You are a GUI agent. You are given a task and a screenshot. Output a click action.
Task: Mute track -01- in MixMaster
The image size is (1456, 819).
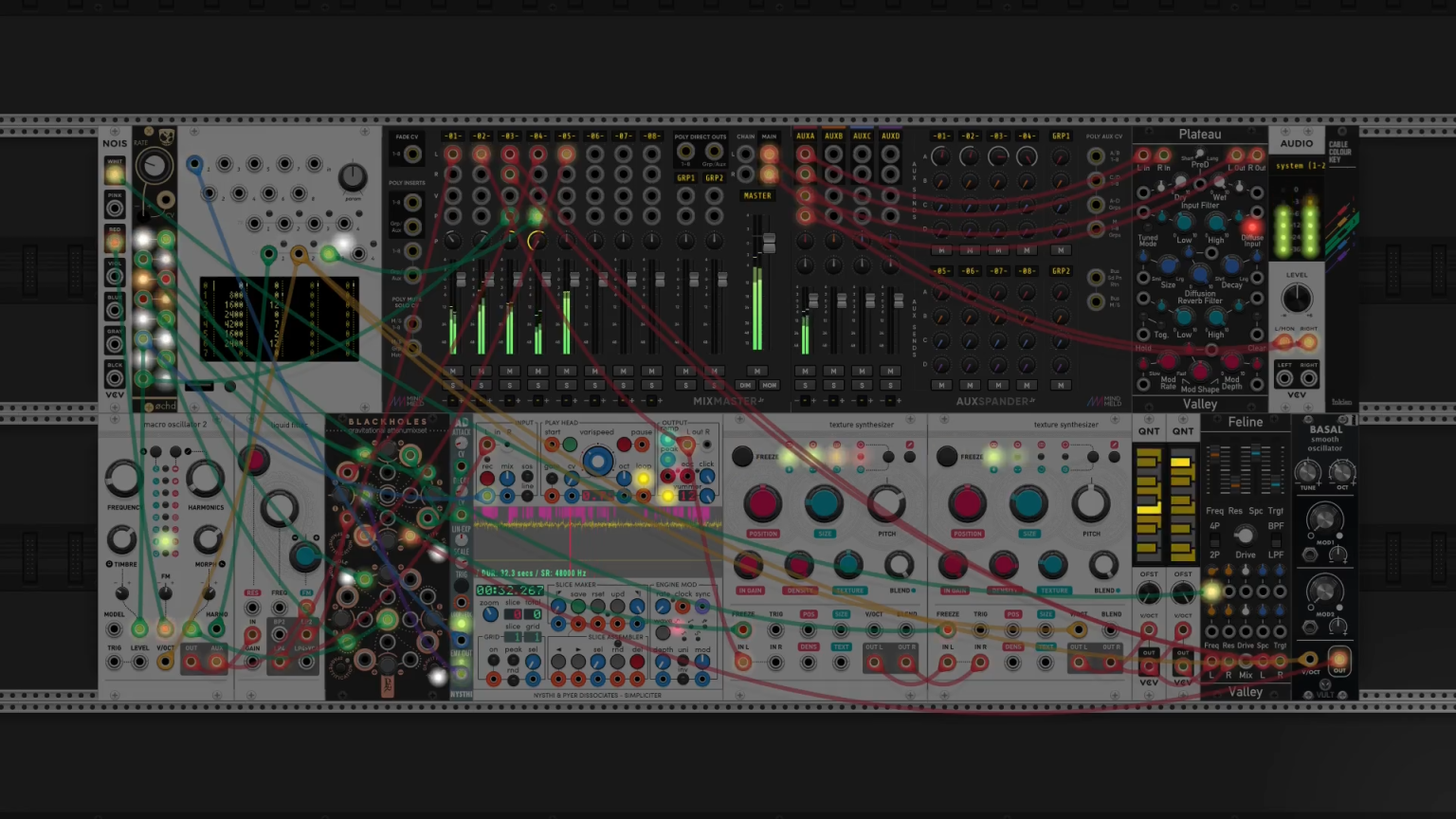[x=453, y=371]
